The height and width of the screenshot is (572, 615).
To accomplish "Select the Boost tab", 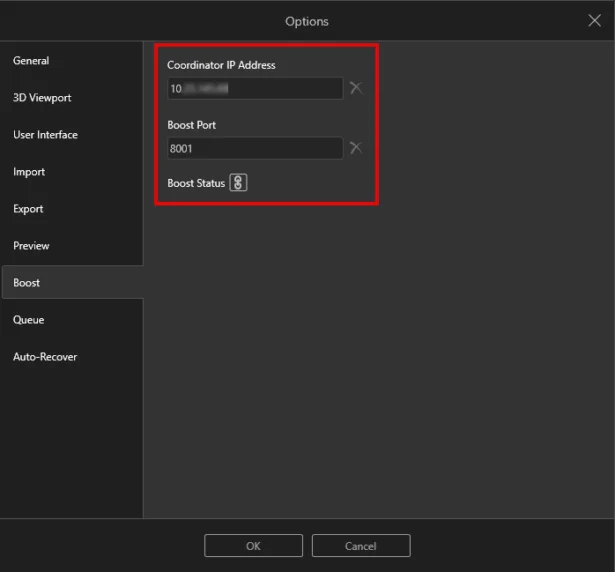I will tap(27, 283).
